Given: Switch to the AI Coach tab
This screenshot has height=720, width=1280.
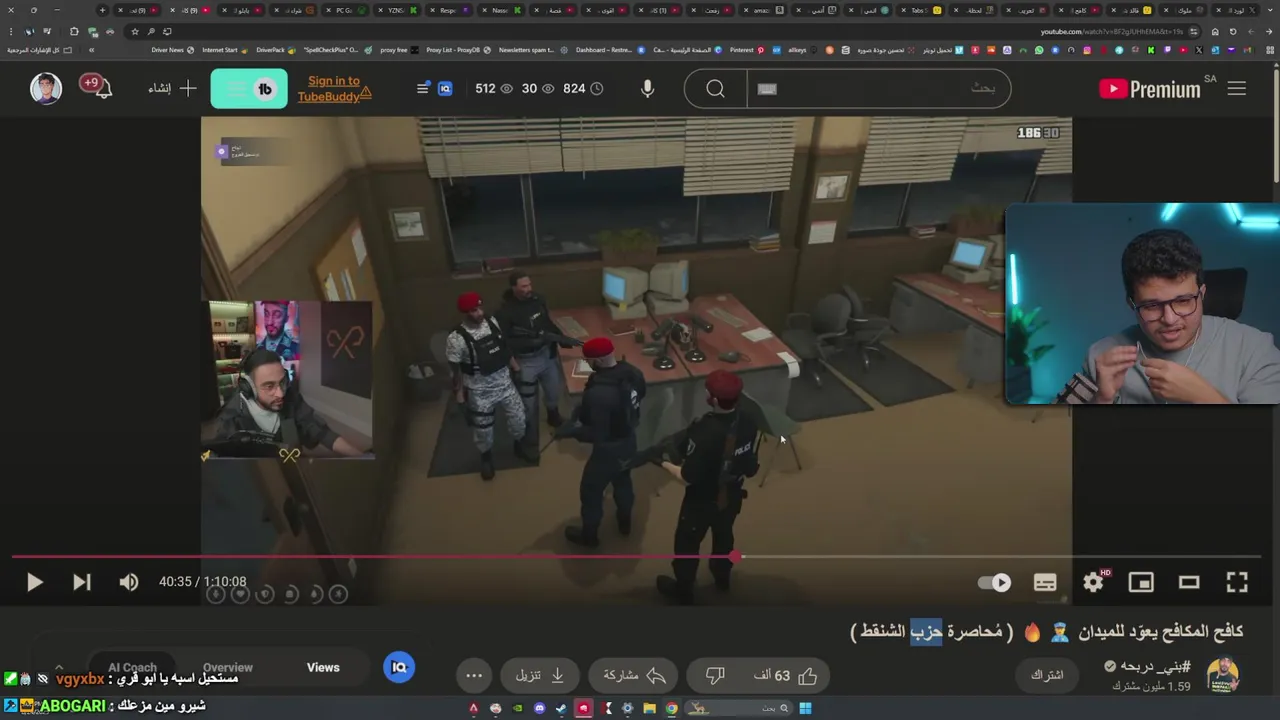Looking at the screenshot, I should [132, 667].
